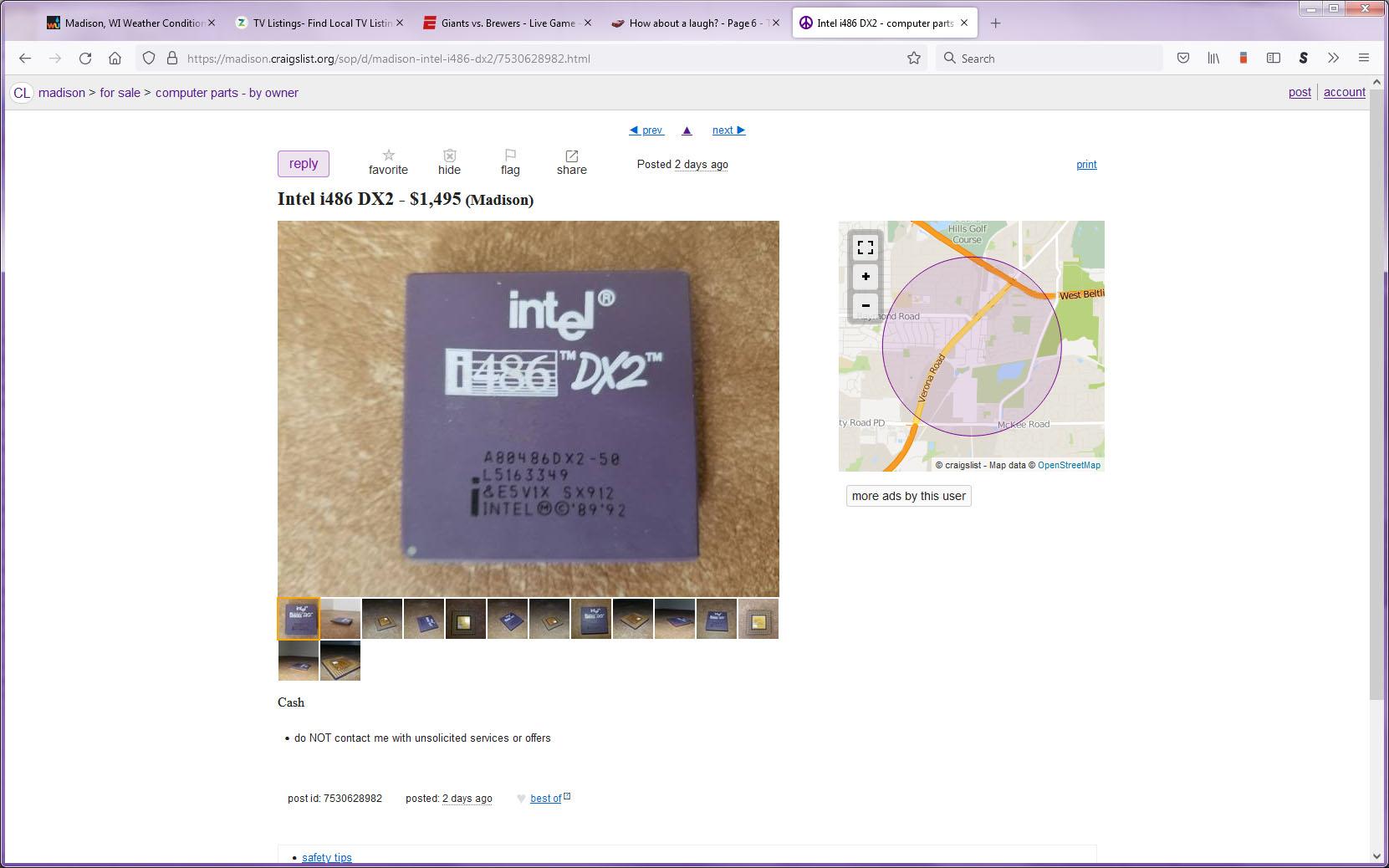Click the post link
This screenshot has height=868, width=1389.
click(x=1300, y=93)
